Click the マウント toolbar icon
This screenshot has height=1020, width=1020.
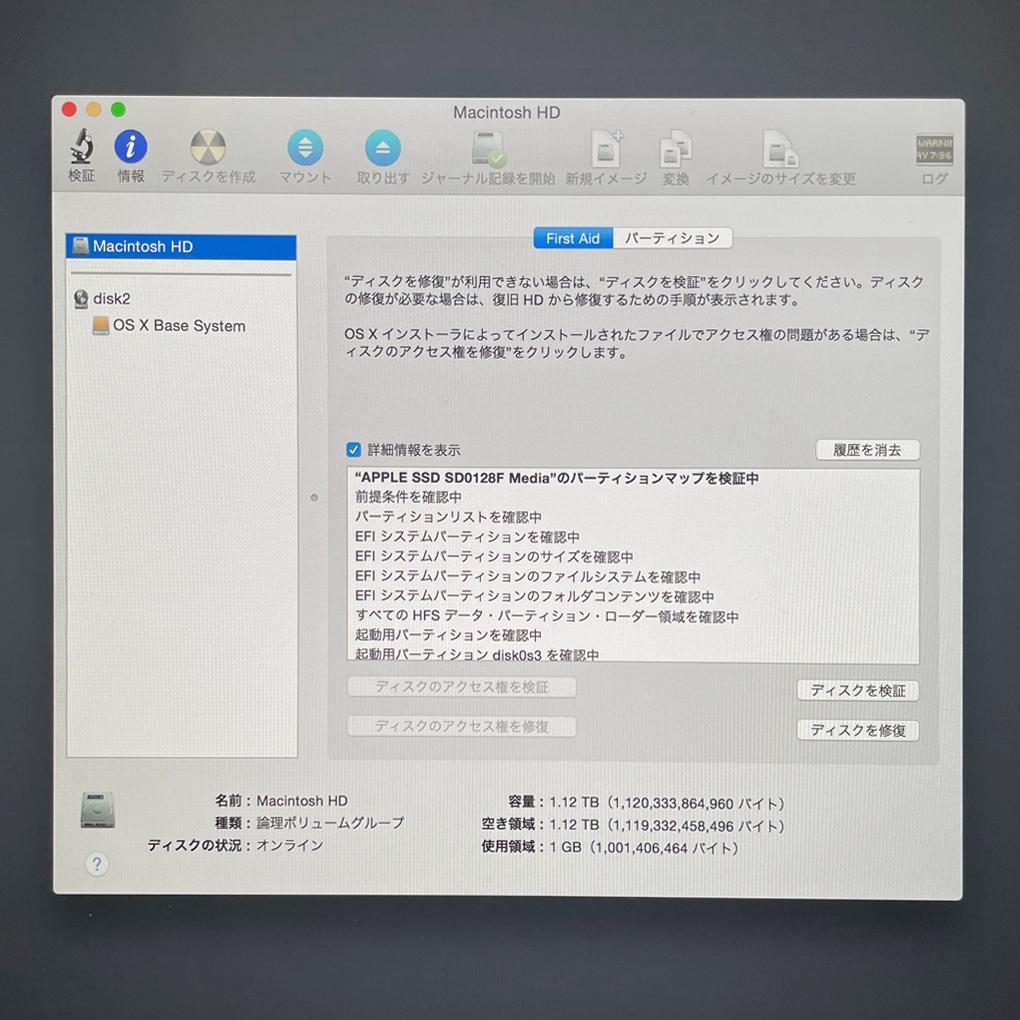point(305,148)
